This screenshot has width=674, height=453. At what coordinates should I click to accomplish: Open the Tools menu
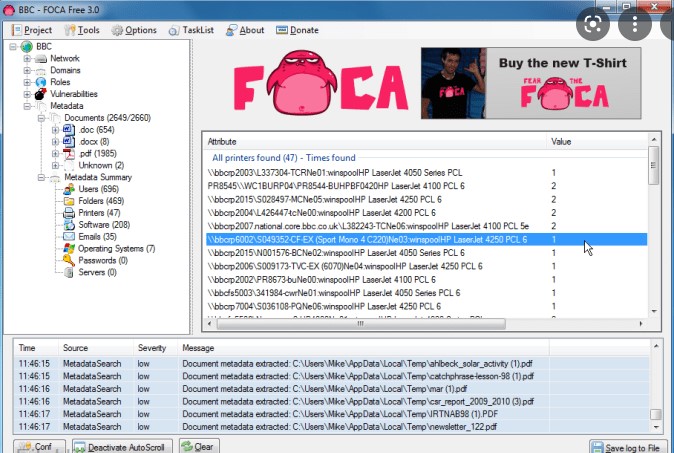coord(82,30)
